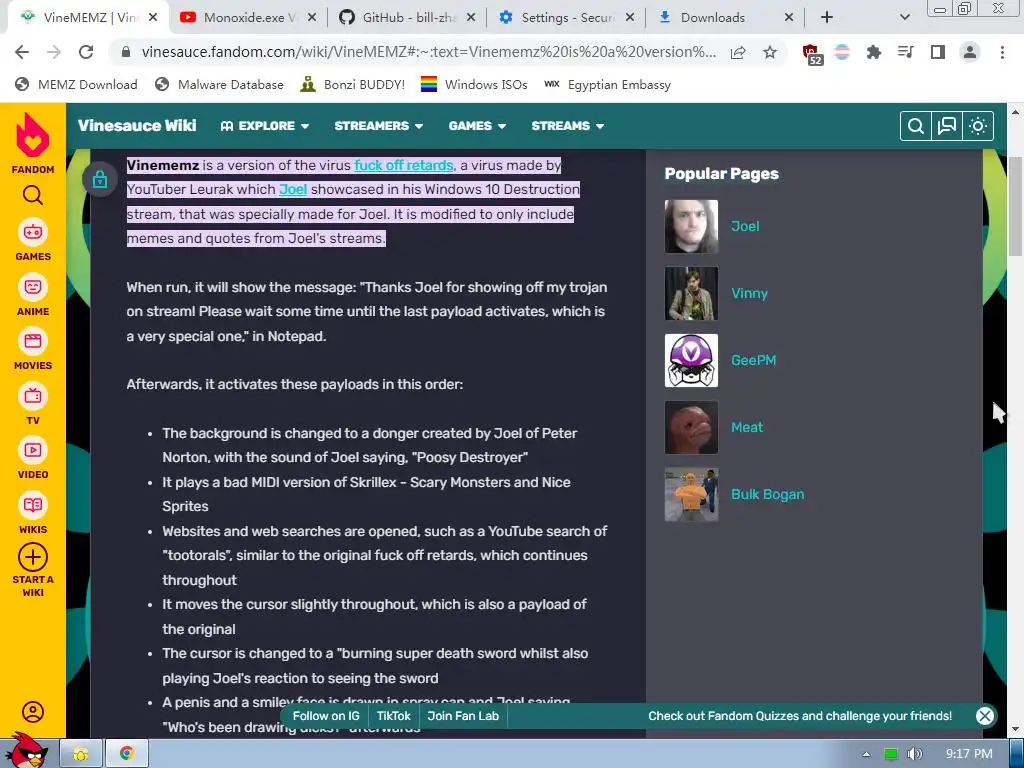
Task: Expand the STREAMS dropdown menu
Action: pyautogui.click(x=568, y=126)
